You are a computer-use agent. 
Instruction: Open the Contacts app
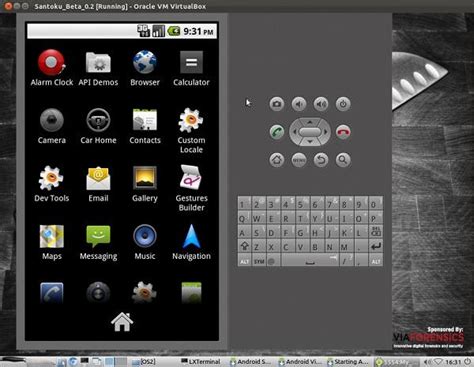pyautogui.click(x=145, y=126)
